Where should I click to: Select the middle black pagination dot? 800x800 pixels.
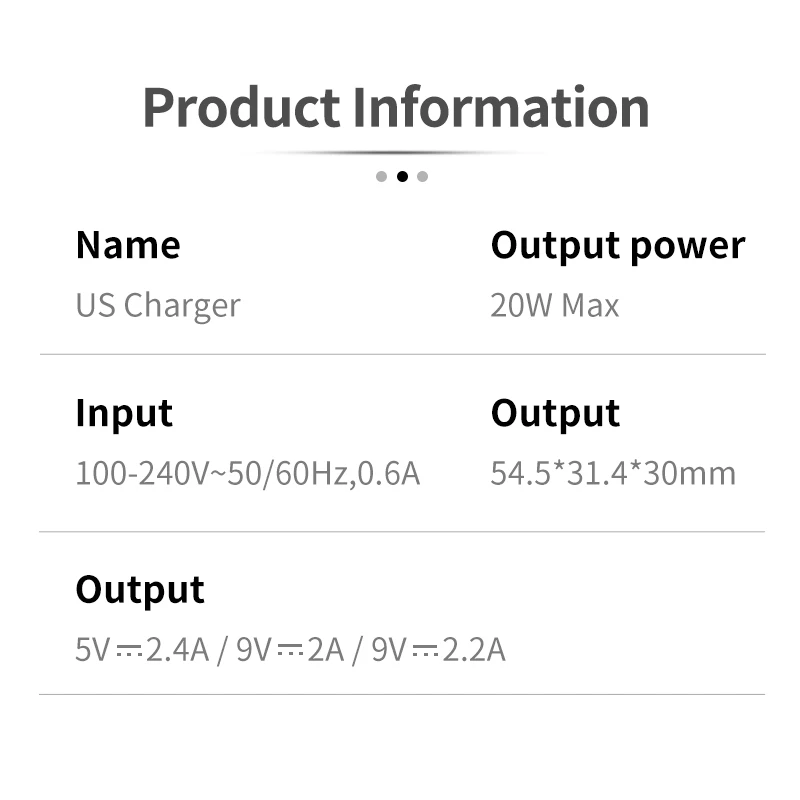402,177
